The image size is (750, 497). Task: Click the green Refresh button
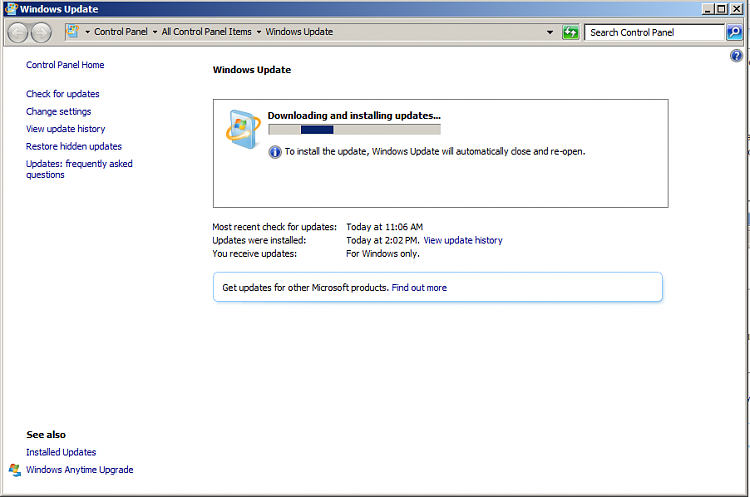click(x=570, y=32)
